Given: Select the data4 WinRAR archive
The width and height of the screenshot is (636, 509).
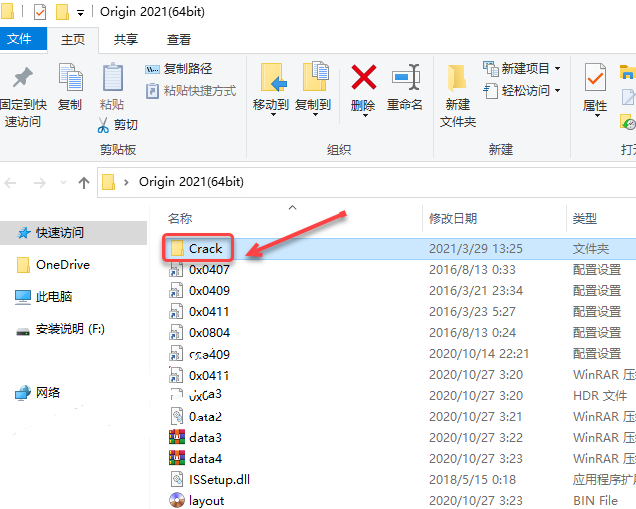Looking at the screenshot, I should [205, 459].
